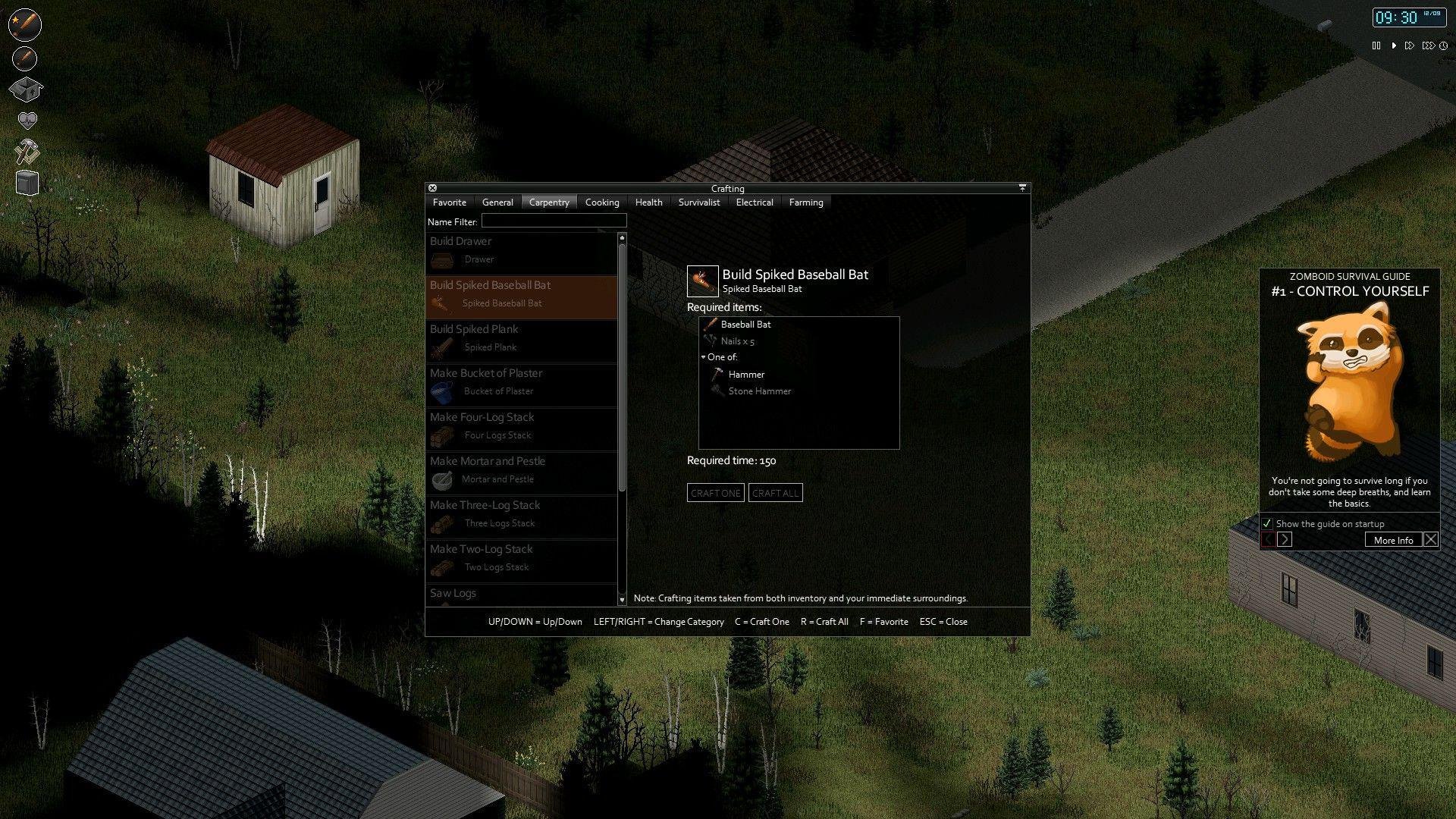Viewport: 1456px width, 819px height.
Task: Toggle Show the guide on startup checkbox
Action: point(1265,523)
